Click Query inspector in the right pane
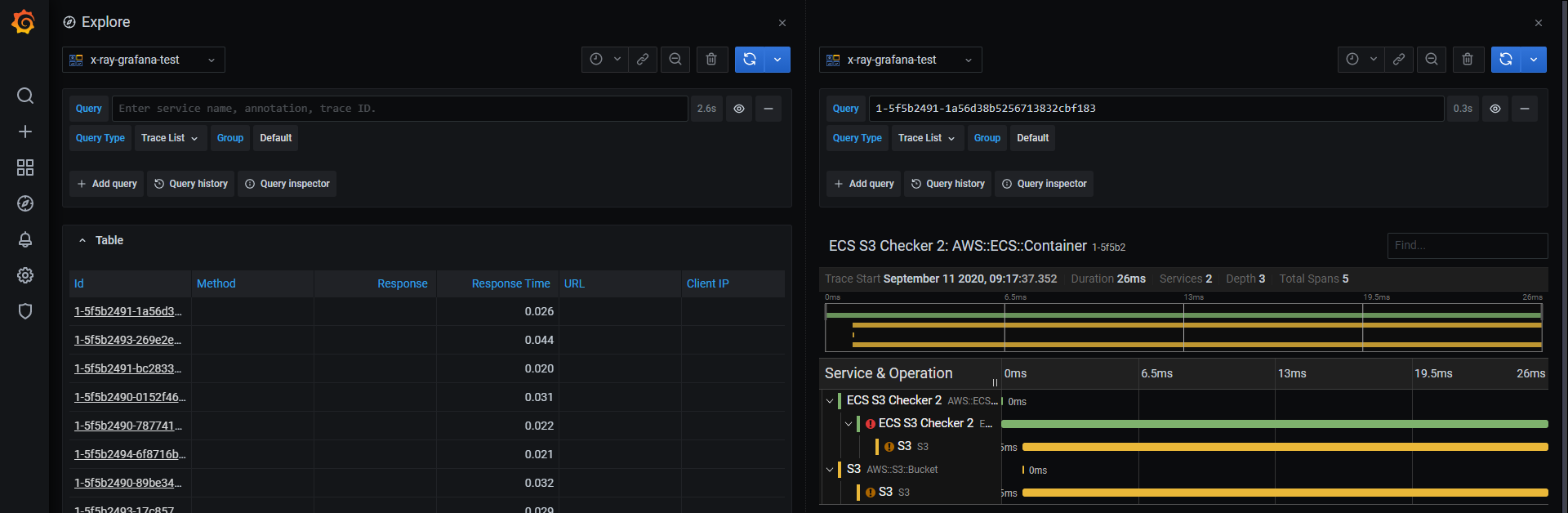 click(1044, 184)
